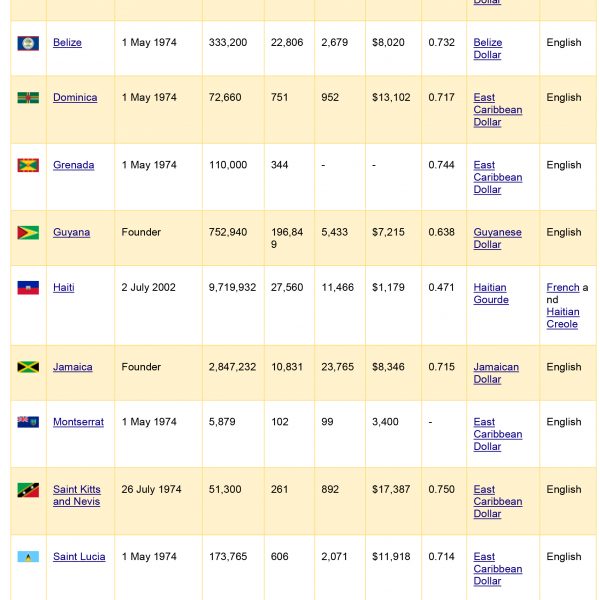The width and height of the screenshot is (600, 600).
Task: Click the Grenada flag icon
Action: click(x=28, y=165)
